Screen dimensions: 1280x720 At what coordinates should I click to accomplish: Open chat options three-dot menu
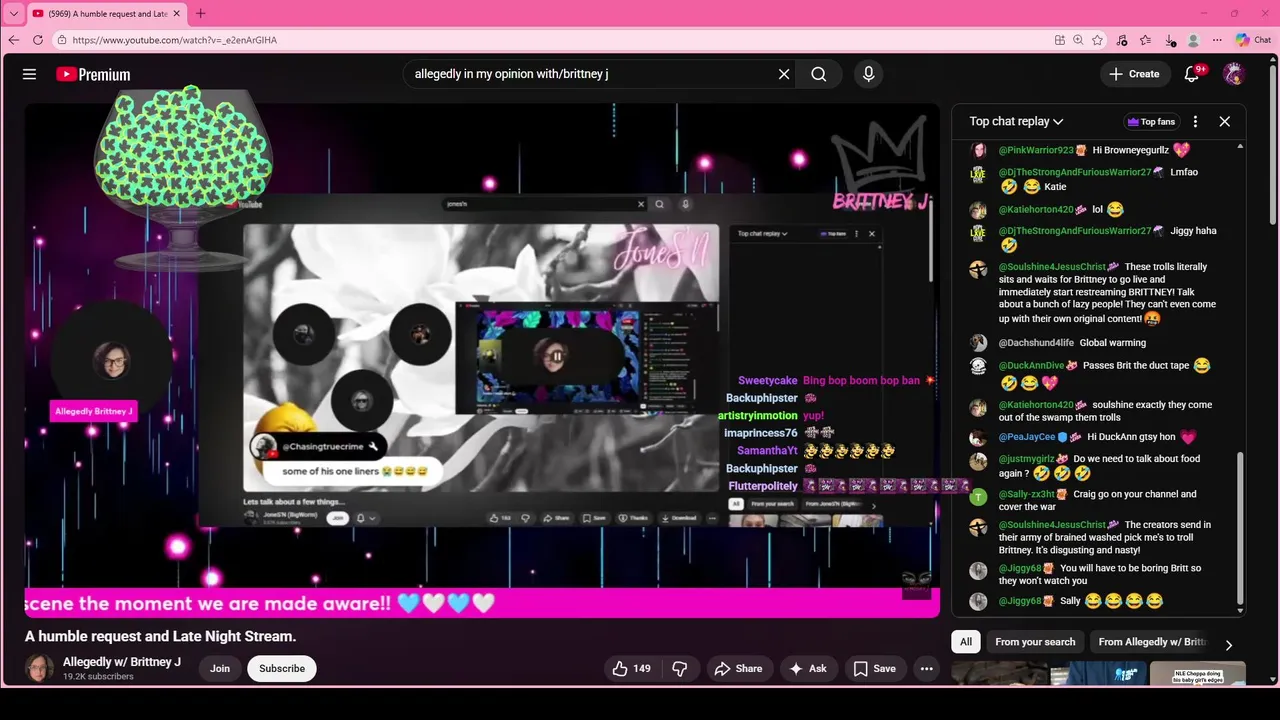tap(1195, 121)
